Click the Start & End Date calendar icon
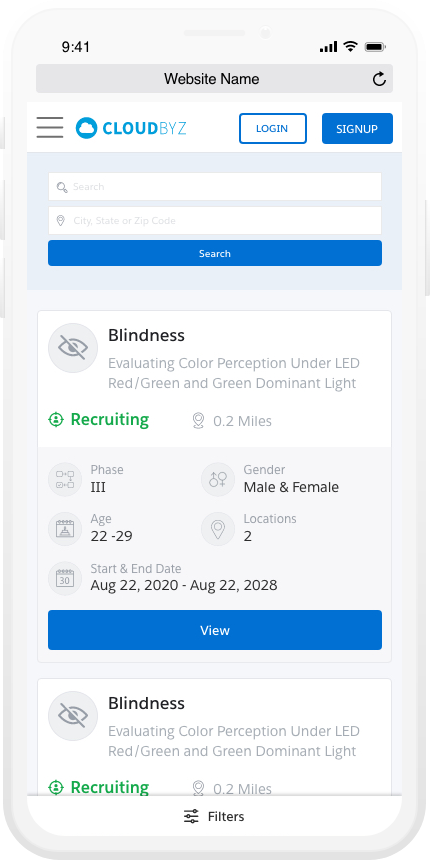Image resolution: width=430 pixels, height=860 pixels. pyautogui.click(x=65, y=579)
